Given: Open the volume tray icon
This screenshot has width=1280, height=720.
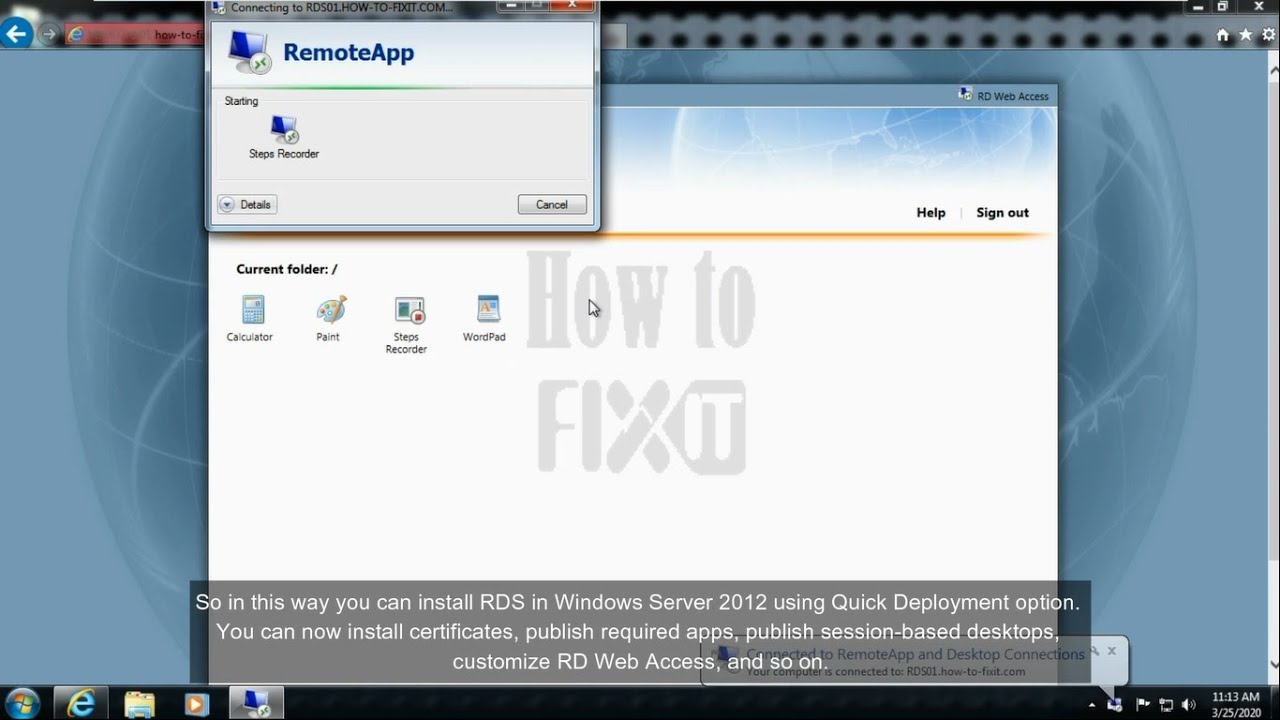Looking at the screenshot, I should (x=1188, y=705).
